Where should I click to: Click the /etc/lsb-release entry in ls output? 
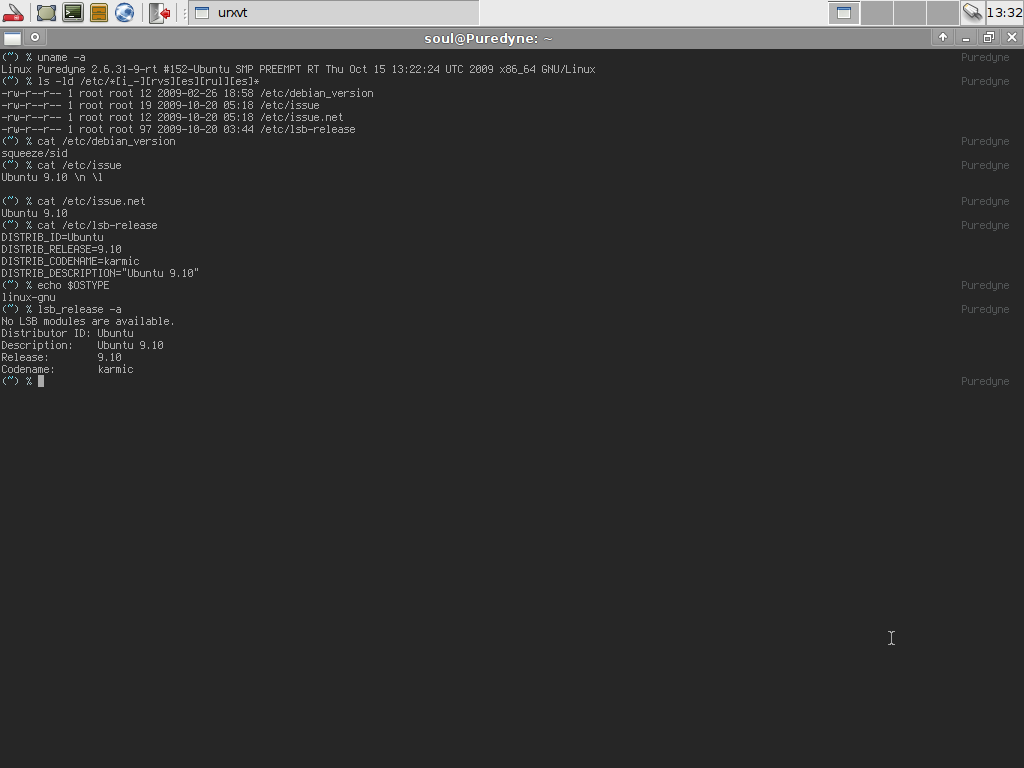[308, 129]
